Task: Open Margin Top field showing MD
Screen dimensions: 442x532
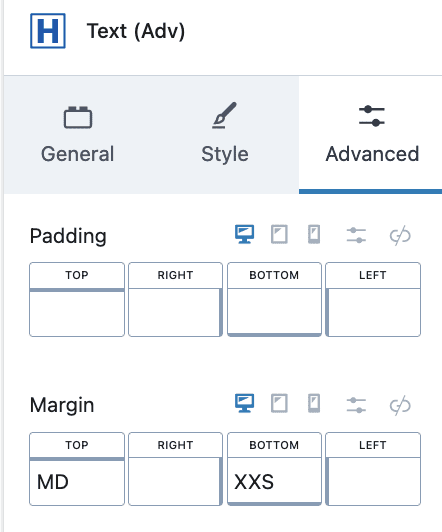Action: [x=77, y=482]
